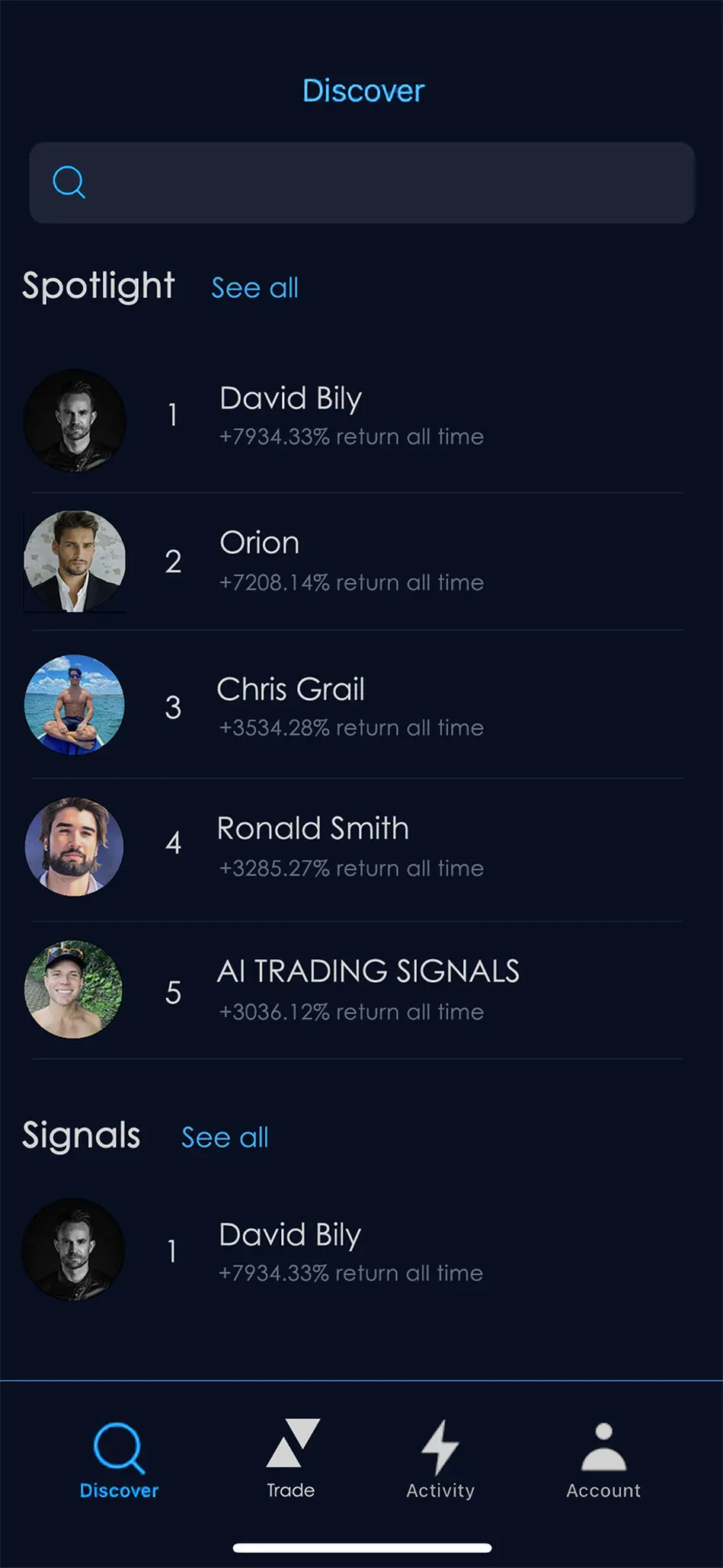This screenshot has width=723, height=1568.
Task: Tap the Account person icon
Action: 603,1446
